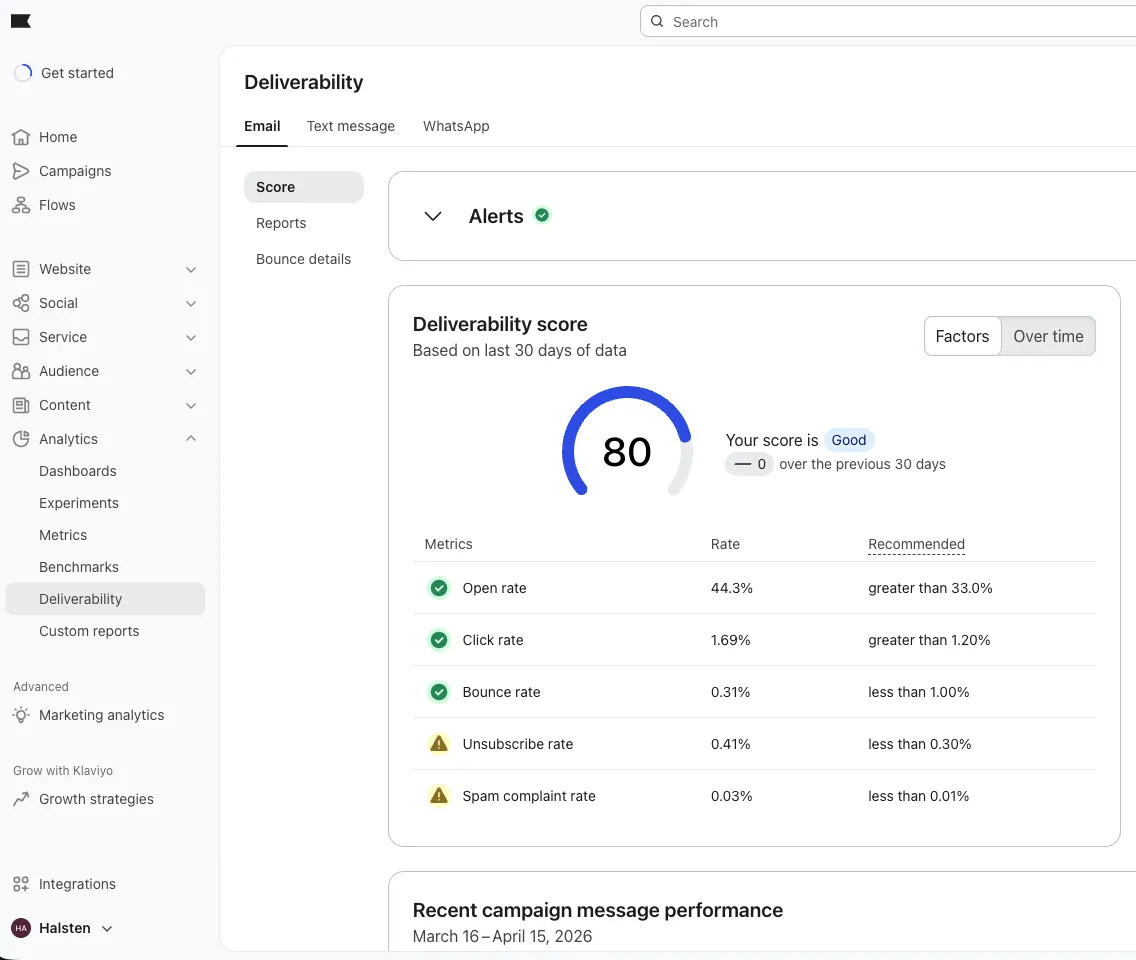Open Custom reports under Analytics
Image resolution: width=1136 pixels, height=960 pixels.
pyautogui.click(x=89, y=631)
